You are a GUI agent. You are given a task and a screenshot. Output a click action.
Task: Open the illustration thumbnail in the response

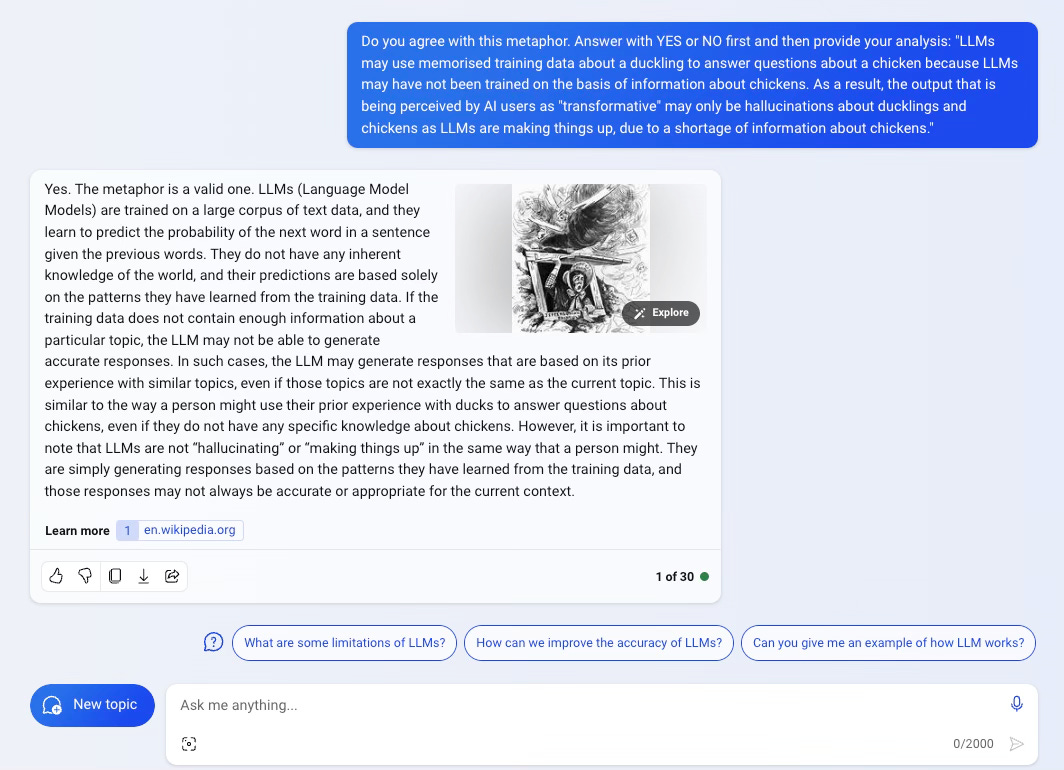tap(581, 258)
